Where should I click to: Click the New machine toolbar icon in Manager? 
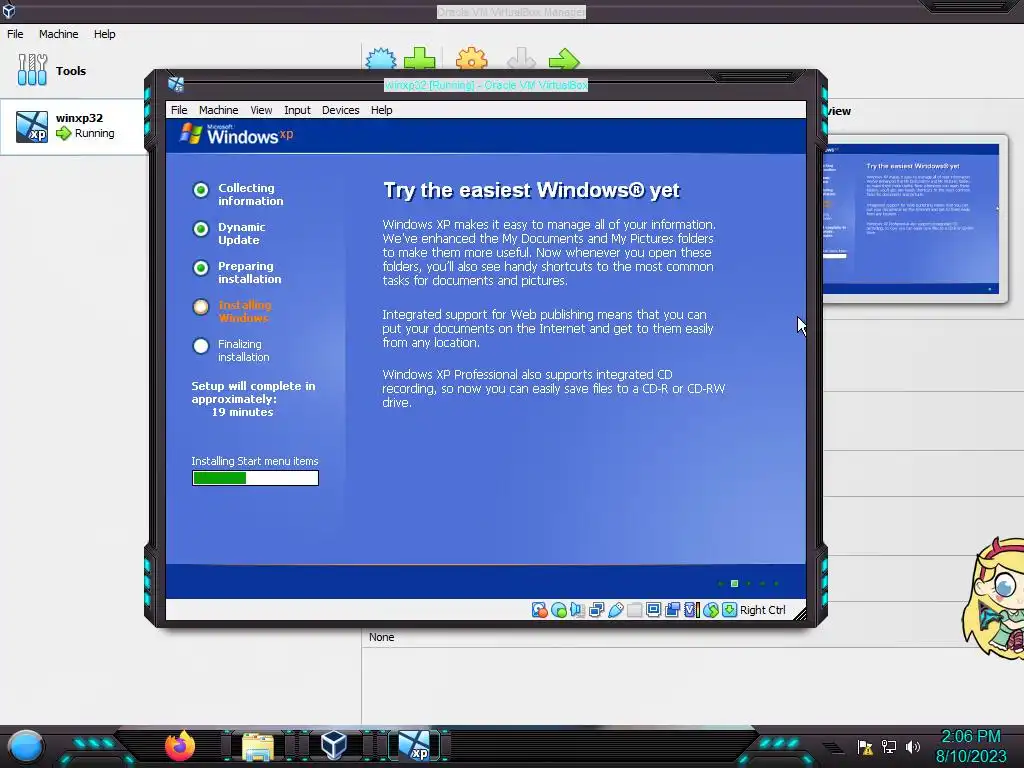pyautogui.click(x=381, y=60)
